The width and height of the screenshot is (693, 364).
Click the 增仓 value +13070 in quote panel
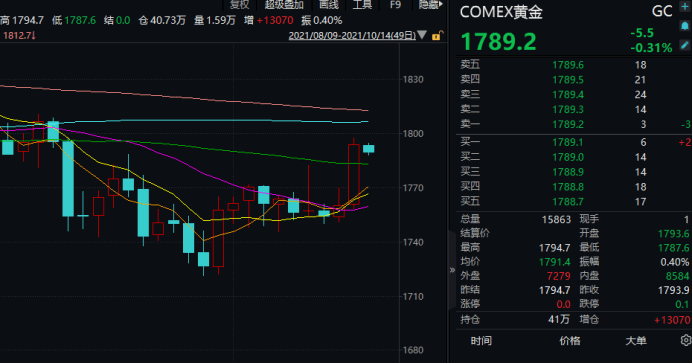tap(672, 320)
